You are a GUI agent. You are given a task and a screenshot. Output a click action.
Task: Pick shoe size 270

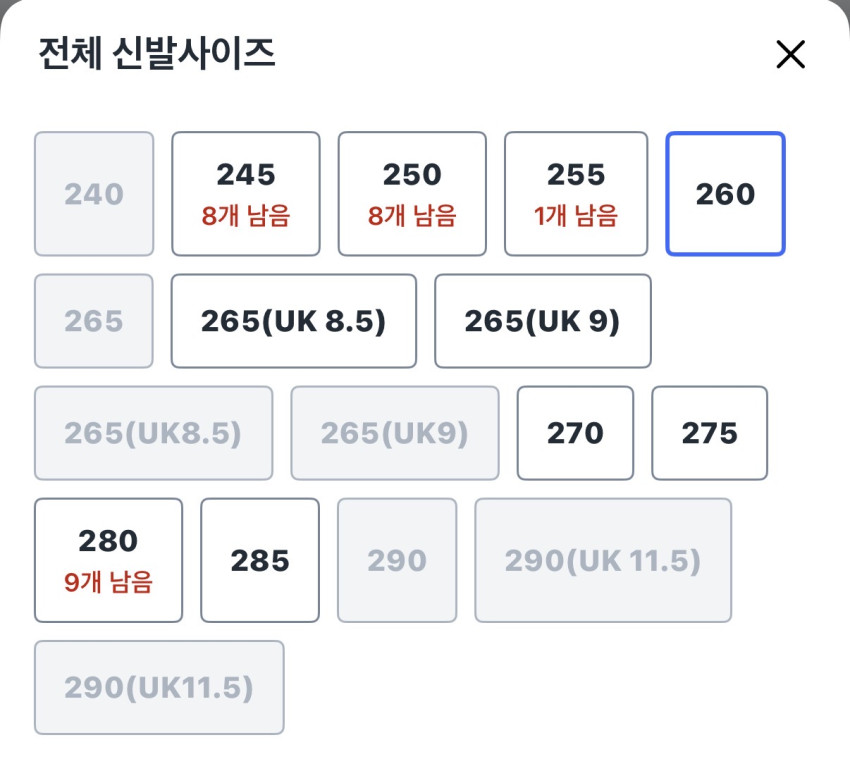pyautogui.click(x=575, y=433)
